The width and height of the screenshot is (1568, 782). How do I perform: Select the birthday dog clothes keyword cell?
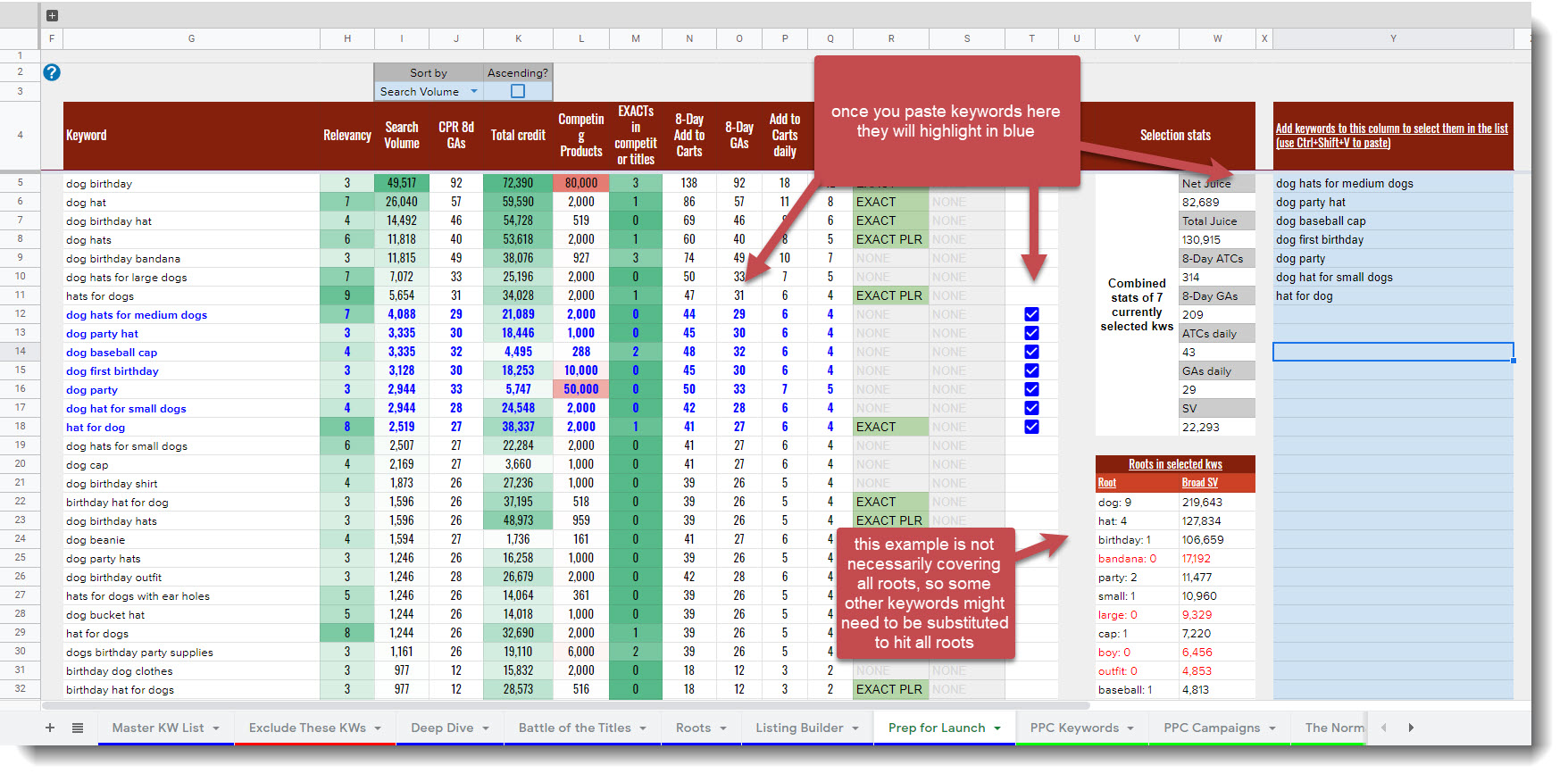click(x=191, y=670)
